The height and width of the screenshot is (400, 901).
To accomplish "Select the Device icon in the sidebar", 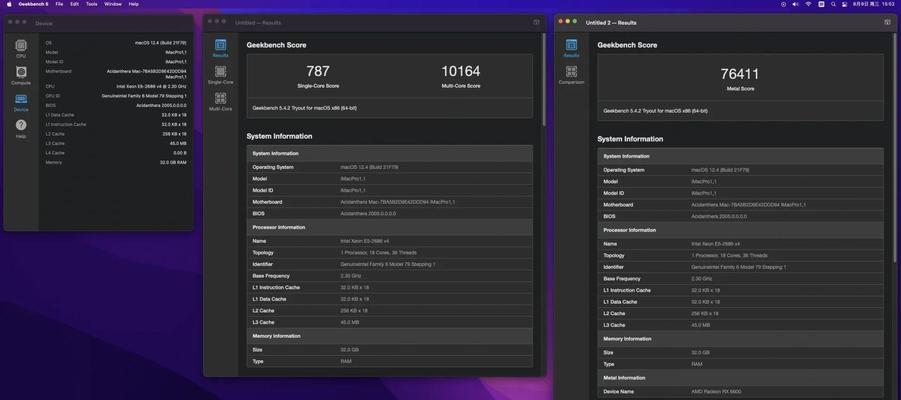I will [21, 103].
